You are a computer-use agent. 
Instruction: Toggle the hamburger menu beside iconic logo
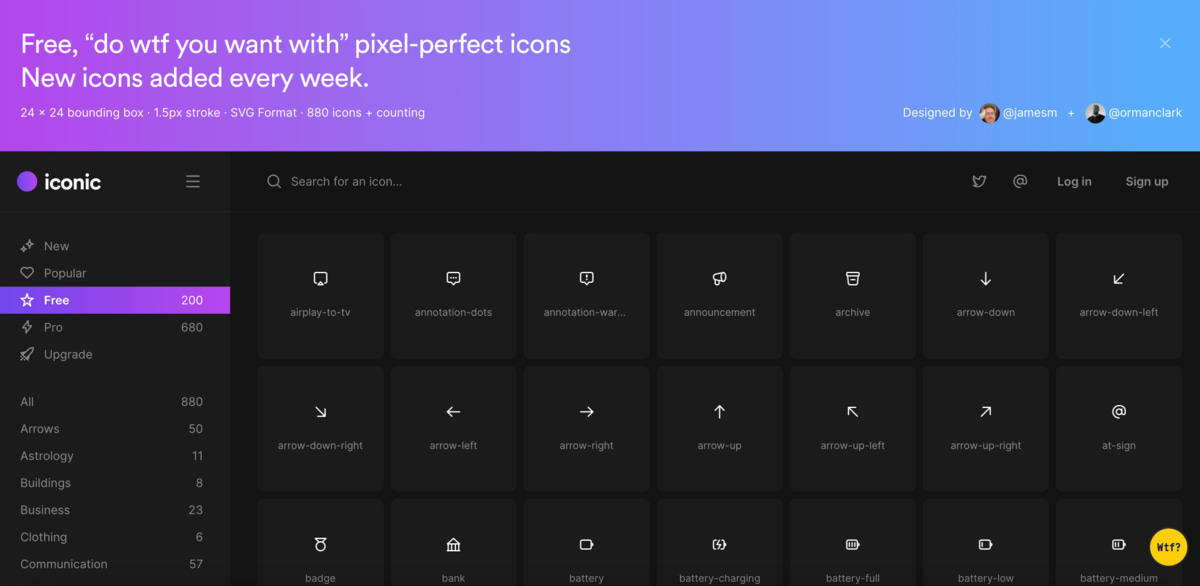tap(193, 181)
